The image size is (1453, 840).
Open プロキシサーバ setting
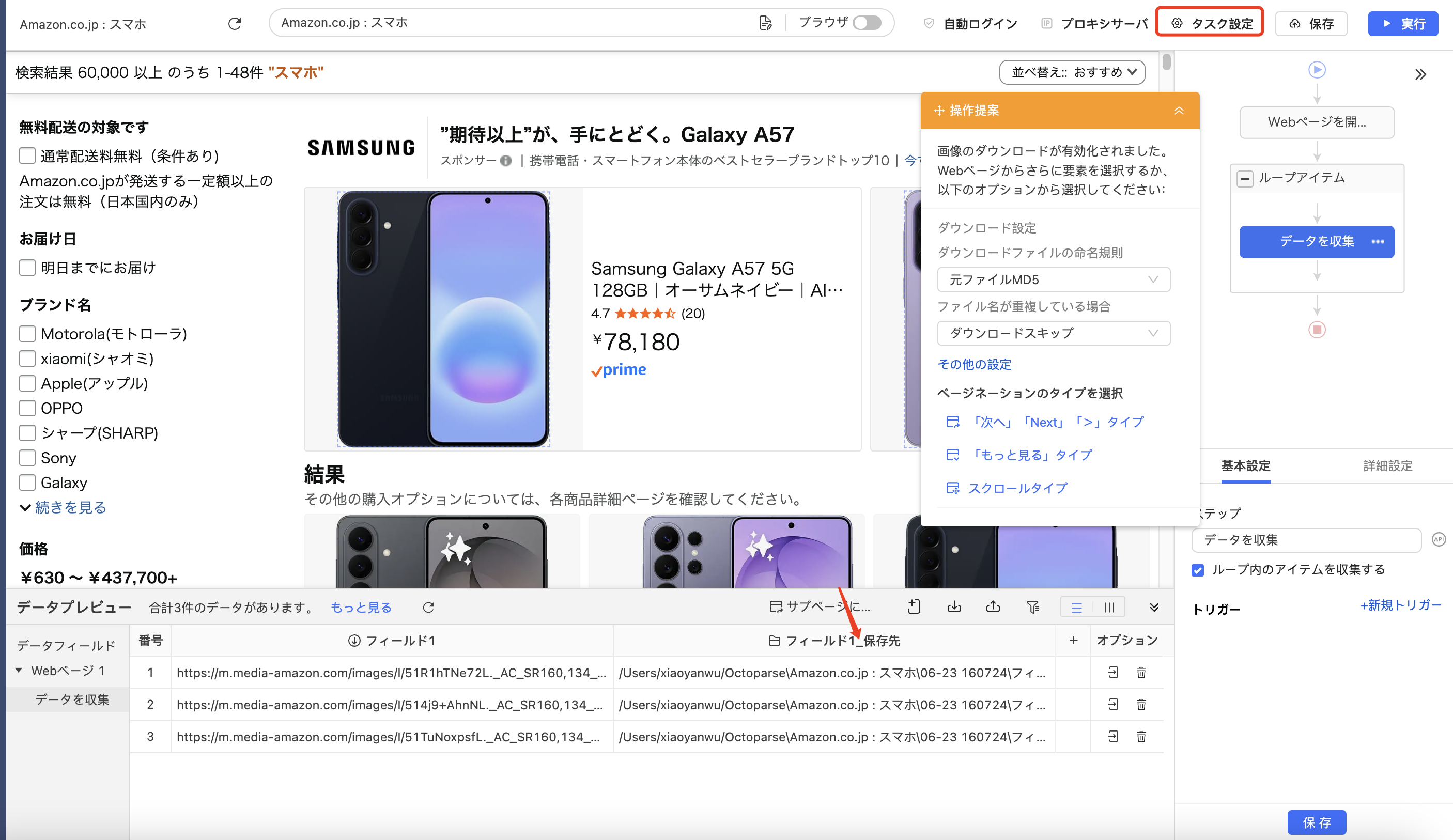1094,24
